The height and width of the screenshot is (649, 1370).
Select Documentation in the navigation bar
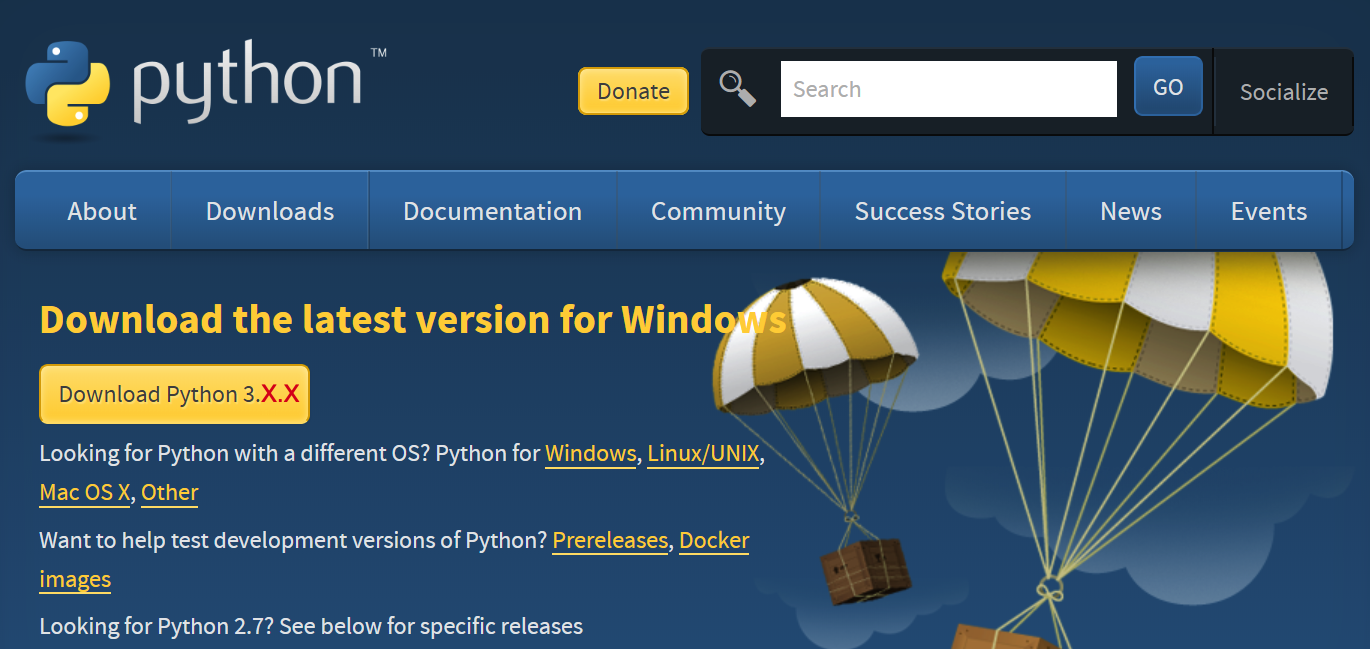492,211
